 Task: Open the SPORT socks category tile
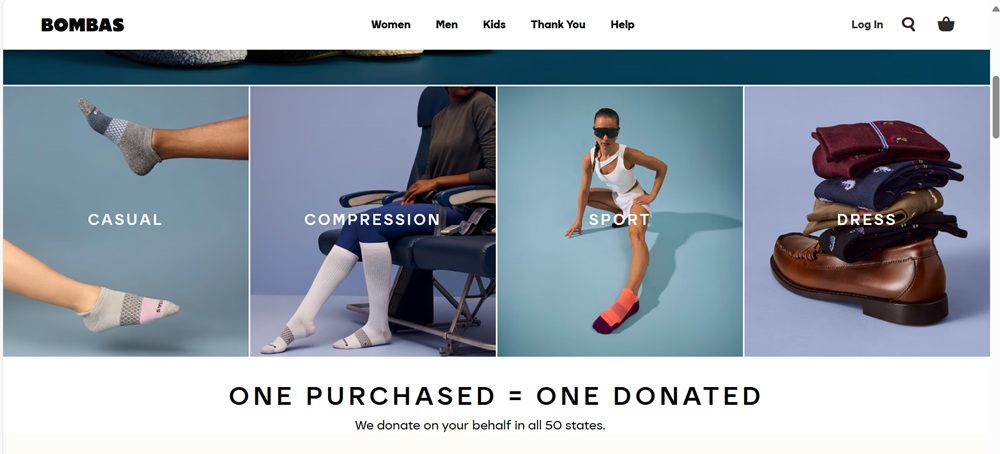(620, 221)
